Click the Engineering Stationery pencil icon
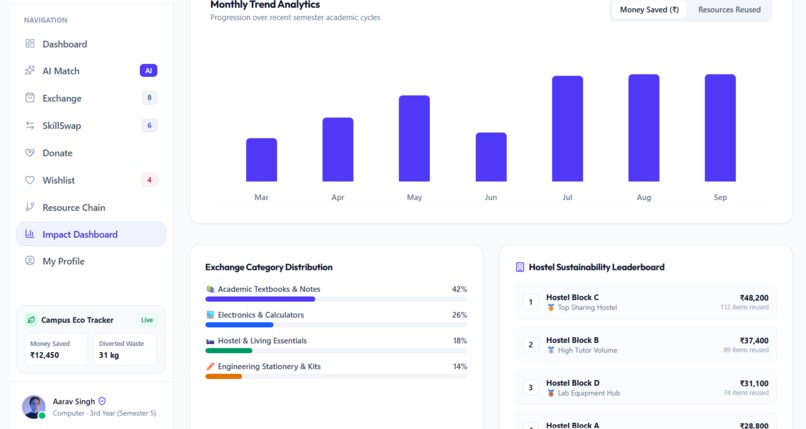The height and width of the screenshot is (429, 806). pyautogui.click(x=210, y=366)
